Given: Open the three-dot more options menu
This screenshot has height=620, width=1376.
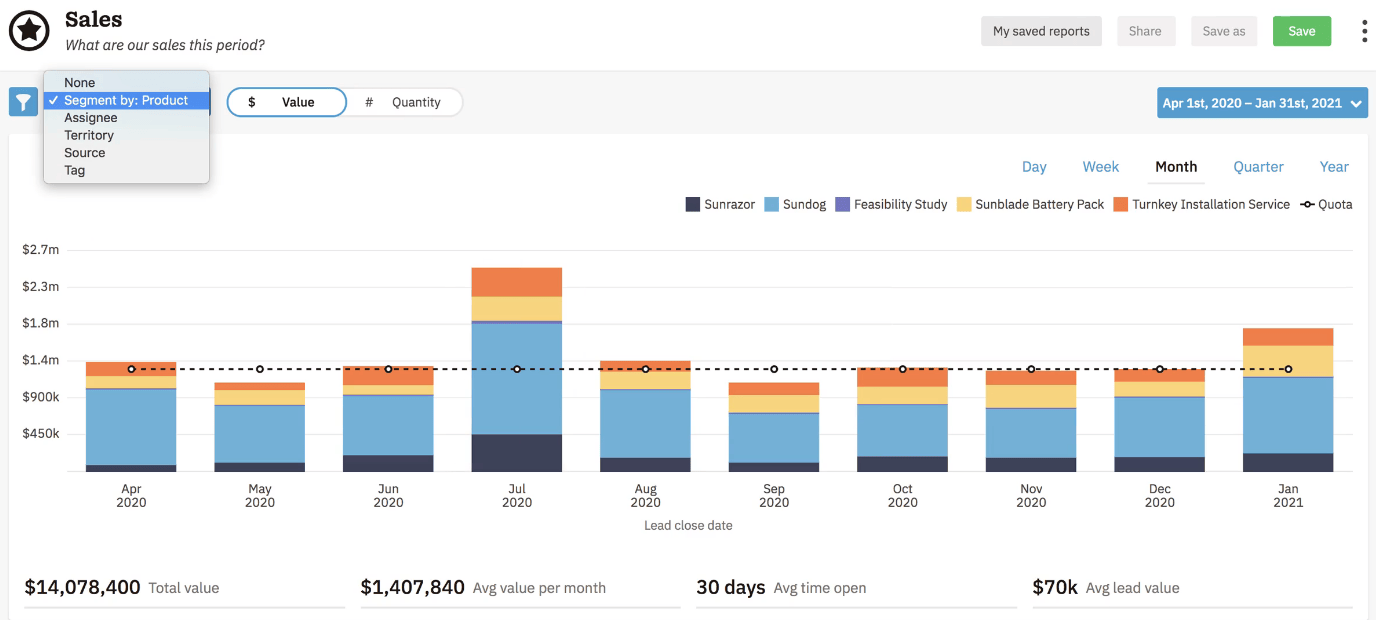Looking at the screenshot, I should click(x=1364, y=31).
